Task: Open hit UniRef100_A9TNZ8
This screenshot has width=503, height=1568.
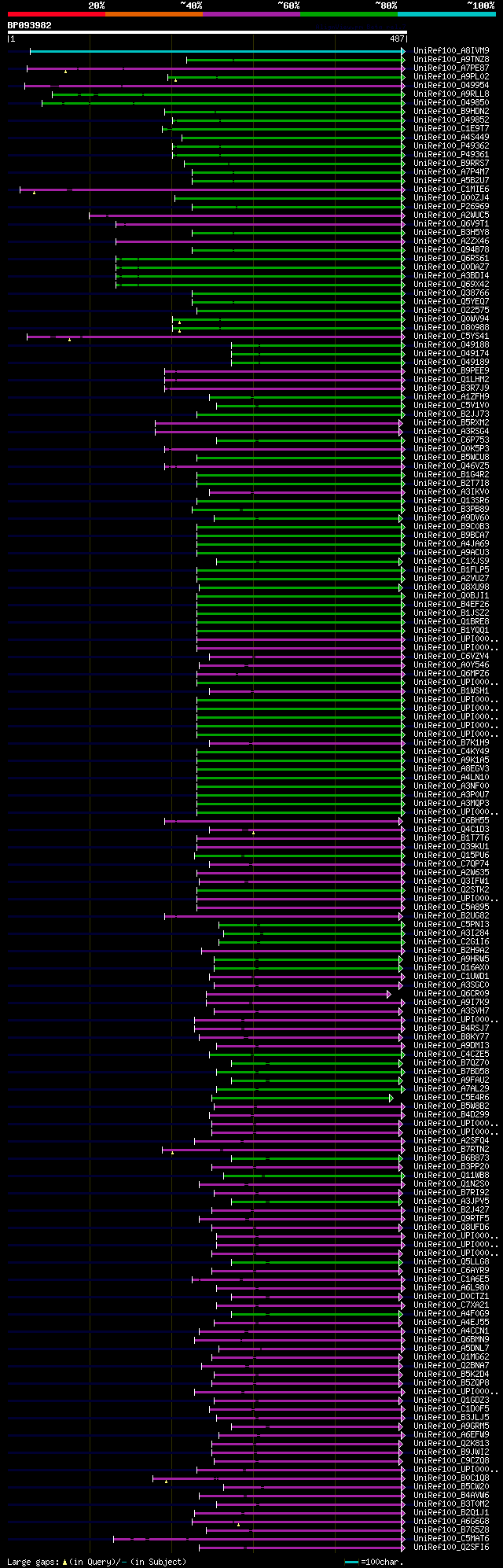Action: pos(451,60)
